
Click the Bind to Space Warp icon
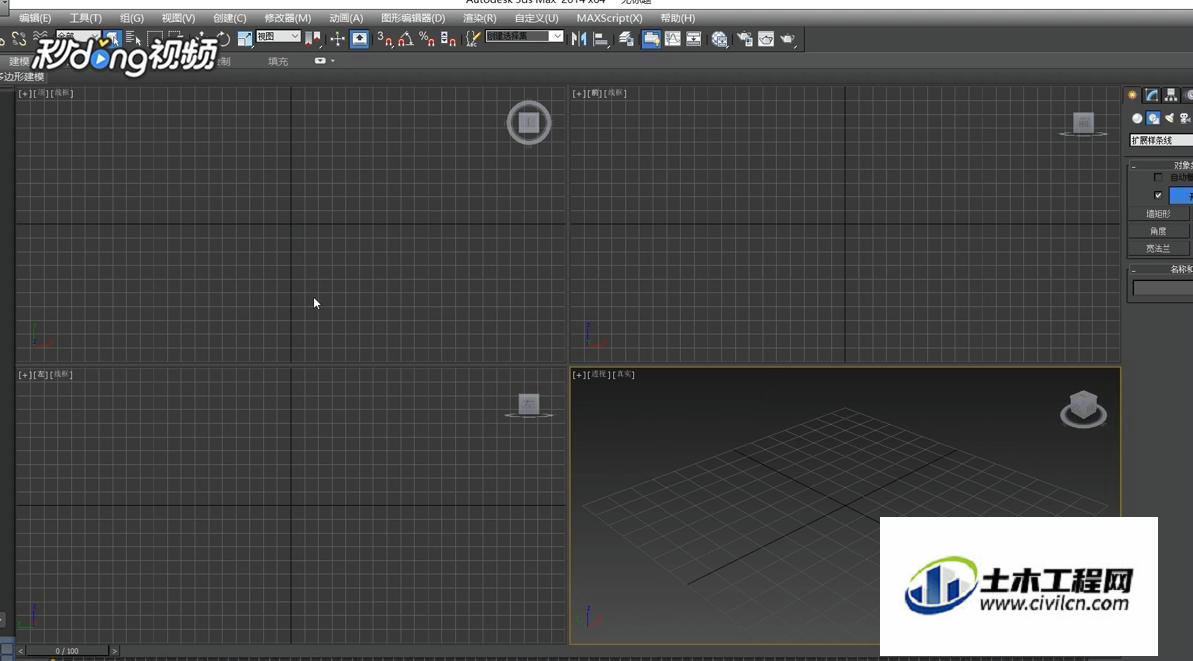[40, 38]
